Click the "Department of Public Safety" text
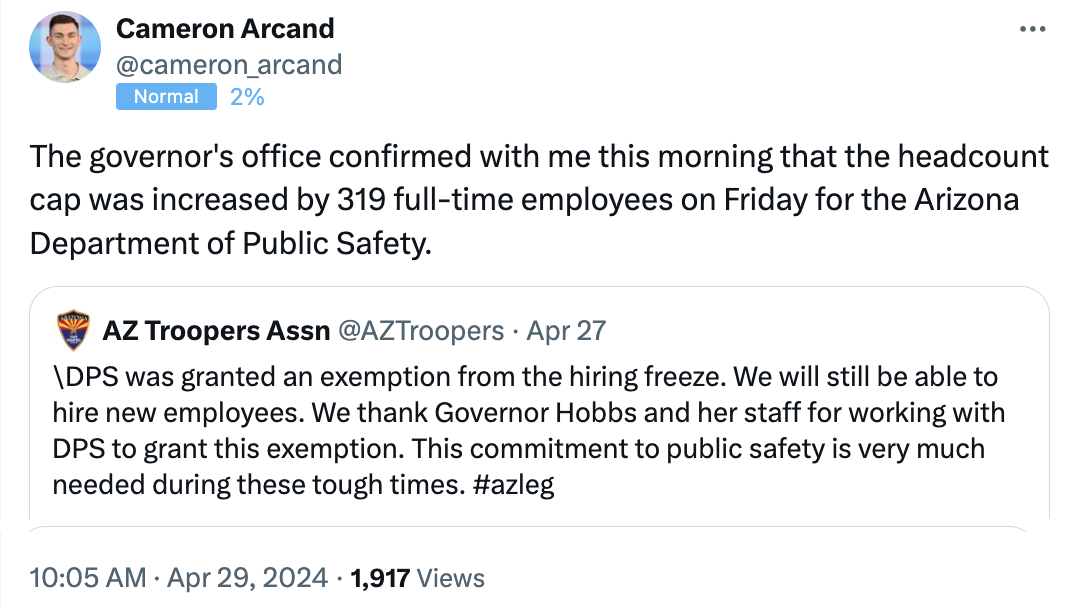The image size is (1076, 608). (x=230, y=243)
